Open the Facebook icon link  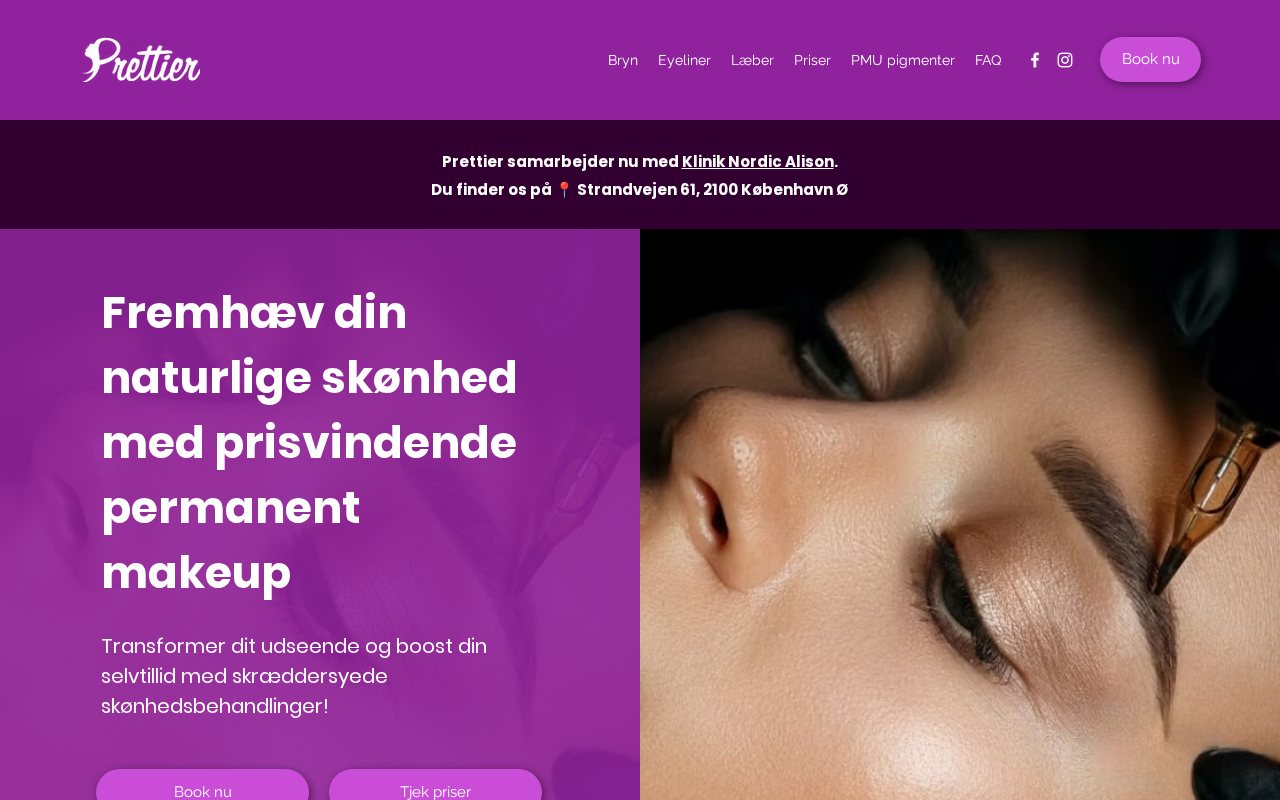click(1035, 60)
